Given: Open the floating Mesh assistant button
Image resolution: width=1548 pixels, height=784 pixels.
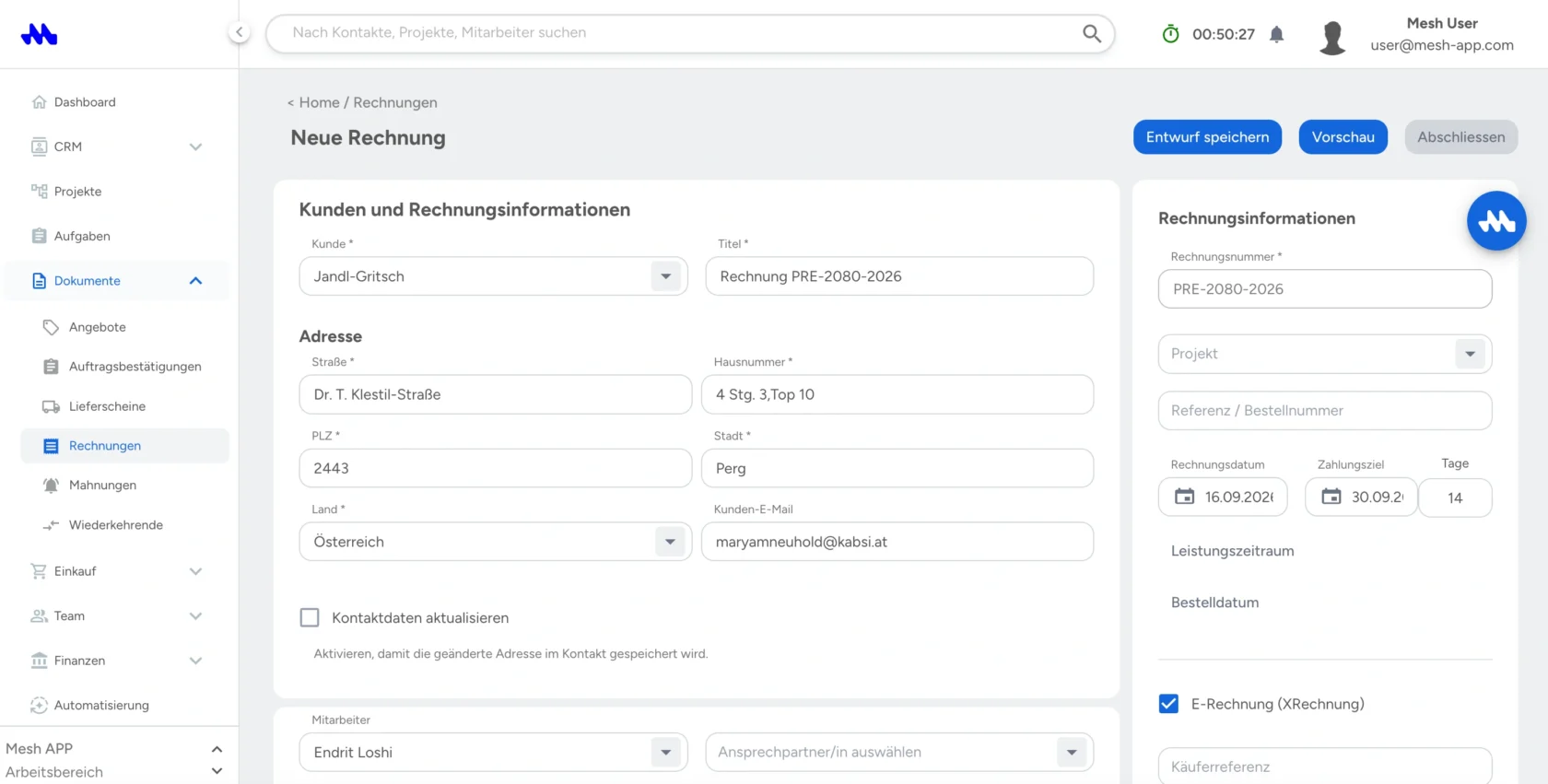Looking at the screenshot, I should (1496, 221).
